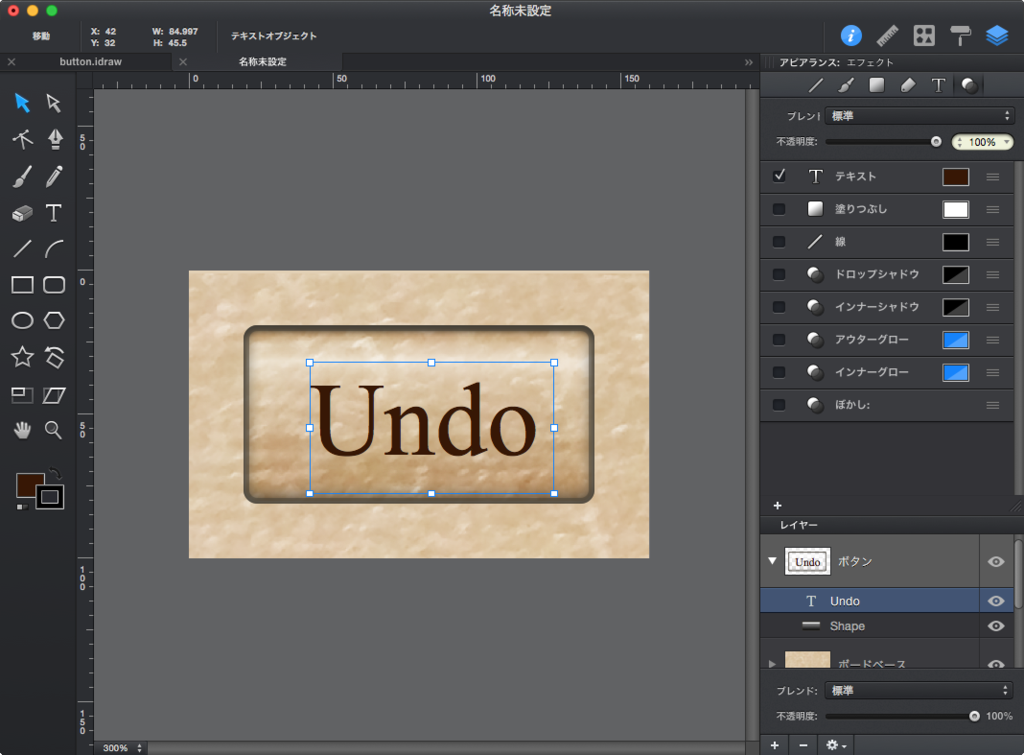Show hidden tabs with overflow chevron
The height and width of the screenshot is (755, 1024).
point(748,62)
